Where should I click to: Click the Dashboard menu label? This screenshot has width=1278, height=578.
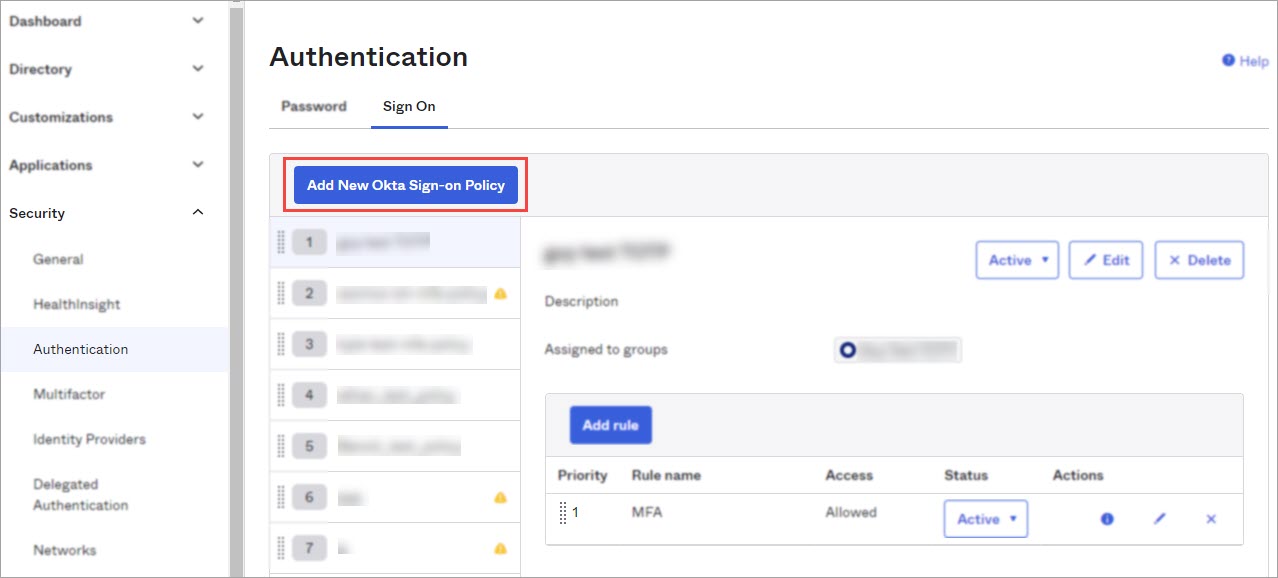[45, 21]
